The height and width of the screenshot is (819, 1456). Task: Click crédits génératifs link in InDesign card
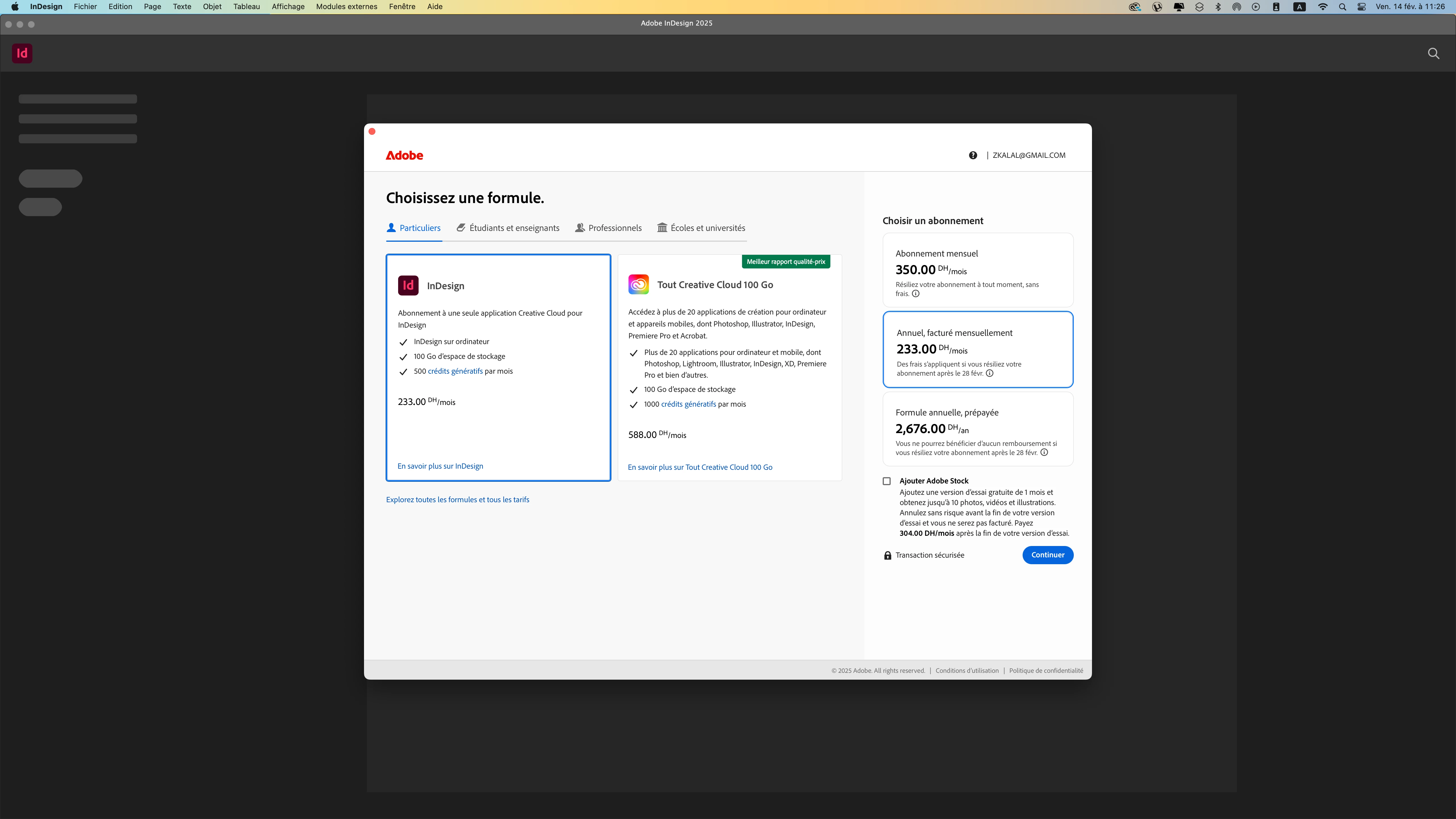[455, 371]
